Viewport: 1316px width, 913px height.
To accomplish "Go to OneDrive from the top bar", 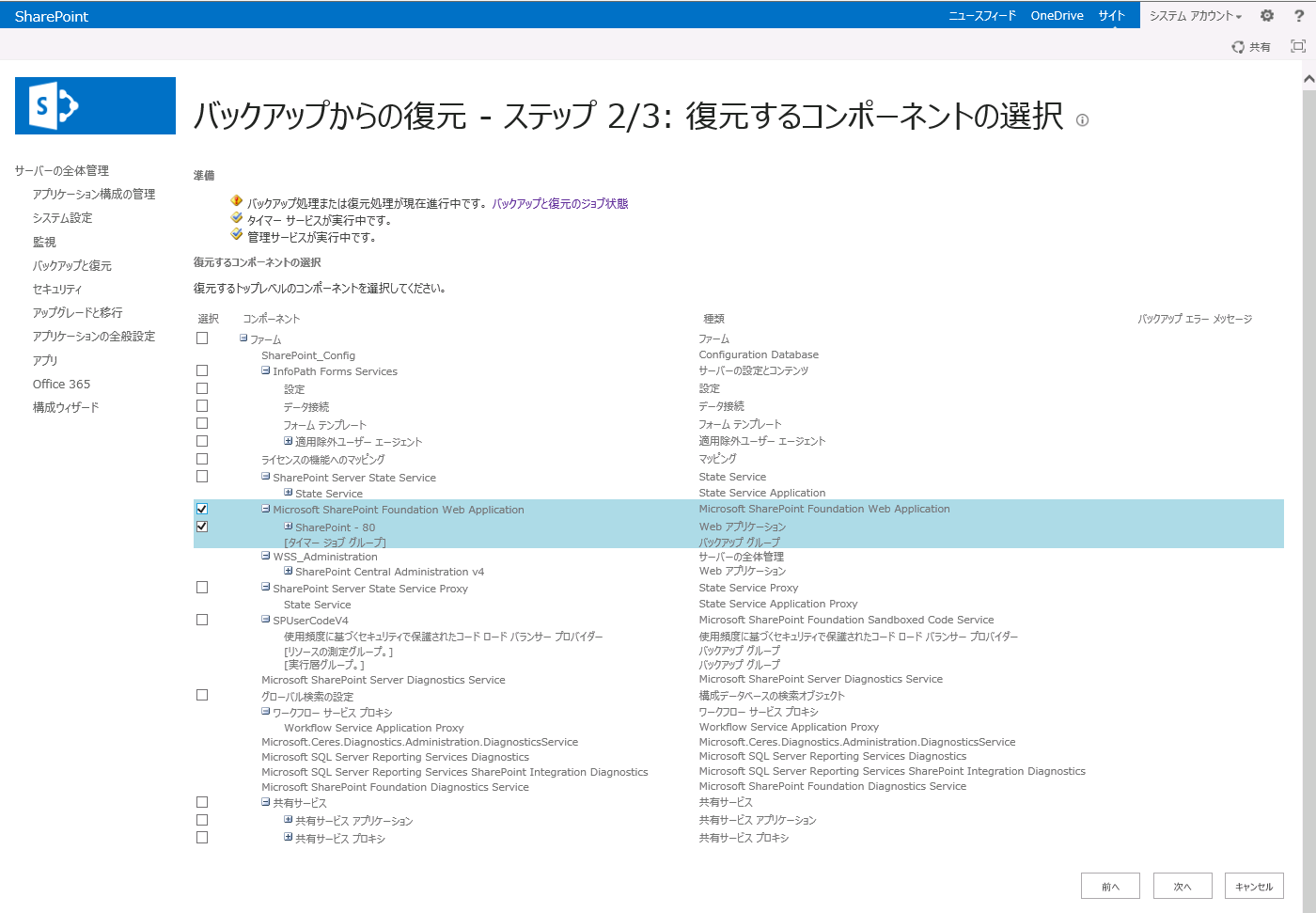I will [1057, 16].
